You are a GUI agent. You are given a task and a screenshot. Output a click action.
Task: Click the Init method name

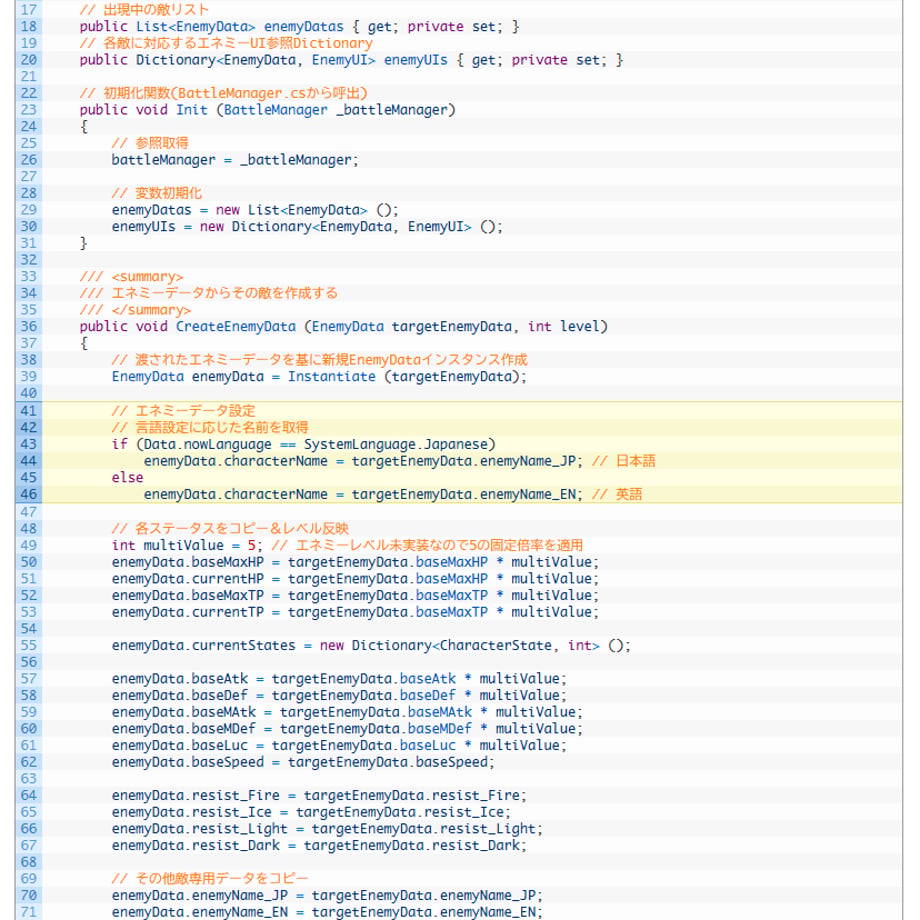(x=192, y=110)
